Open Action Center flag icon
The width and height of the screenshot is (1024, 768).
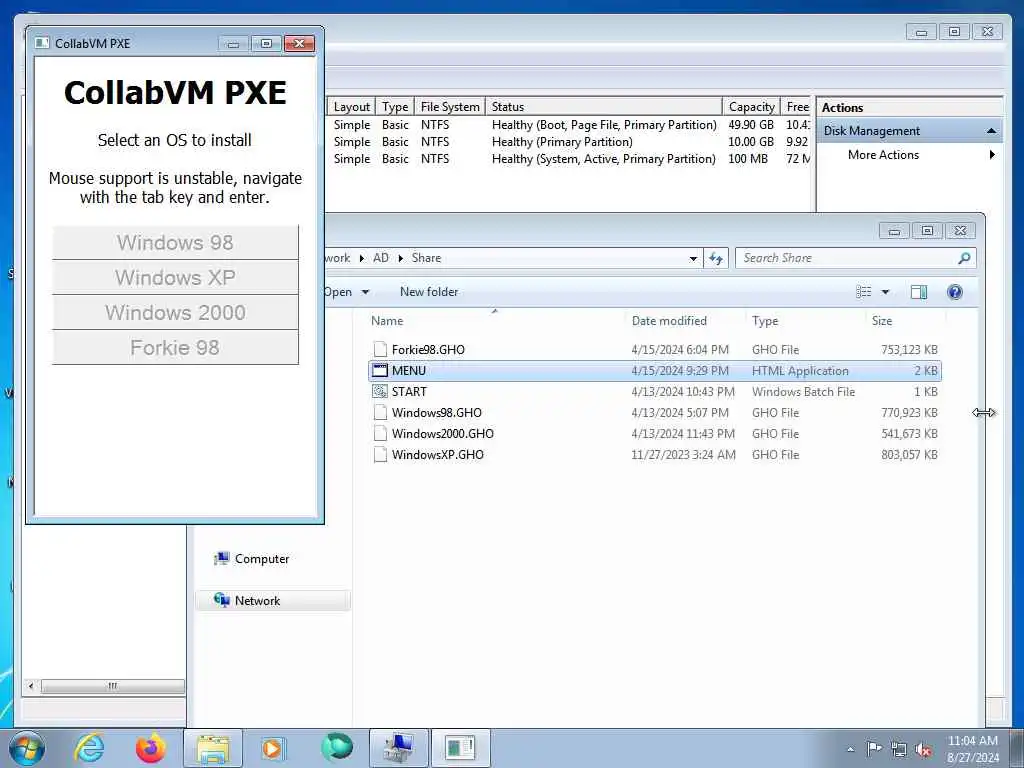[874, 749]
